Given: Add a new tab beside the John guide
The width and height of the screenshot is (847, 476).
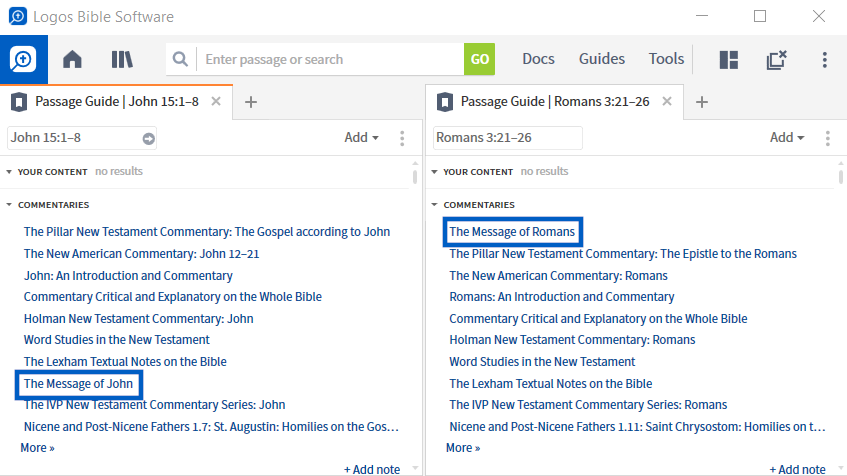Looking at the screenshot, I should (x=251, y=102).
